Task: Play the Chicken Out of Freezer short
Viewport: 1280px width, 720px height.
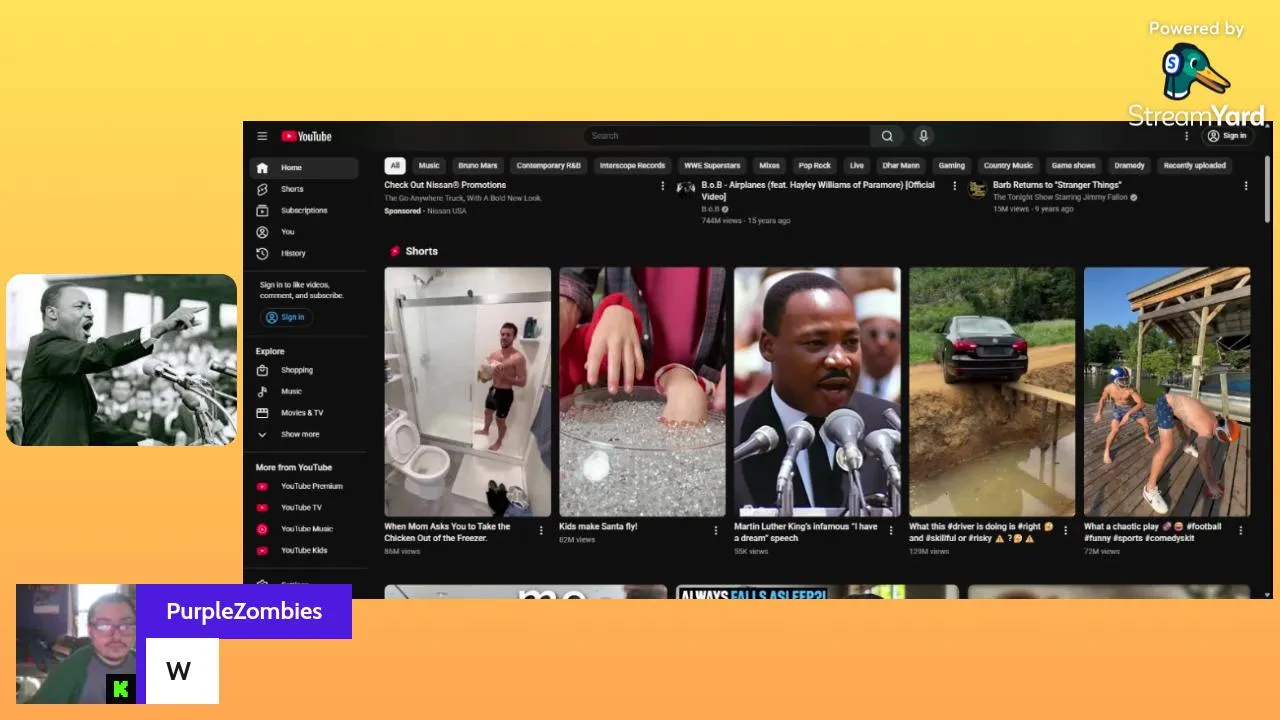Action: pos(467,391)
